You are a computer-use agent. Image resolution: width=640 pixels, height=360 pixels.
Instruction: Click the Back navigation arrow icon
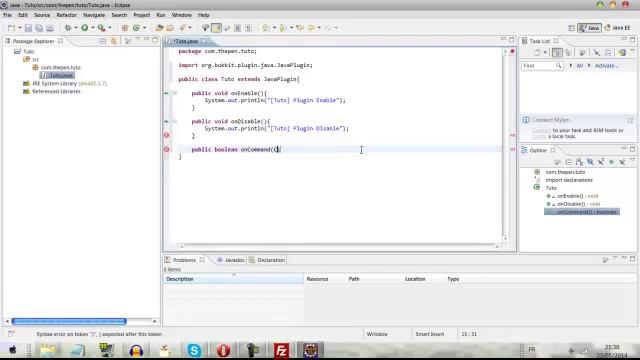coord(311,28)
